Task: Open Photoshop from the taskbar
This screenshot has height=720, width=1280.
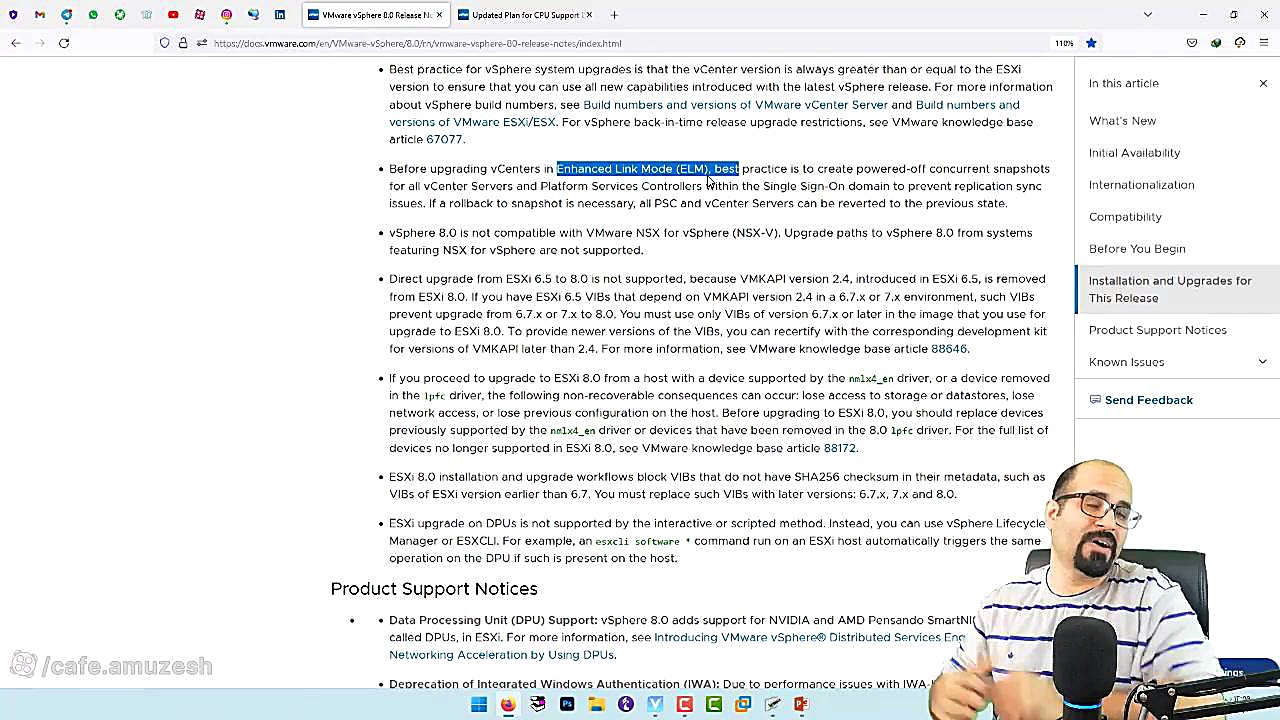Action: tap(567, 704)
